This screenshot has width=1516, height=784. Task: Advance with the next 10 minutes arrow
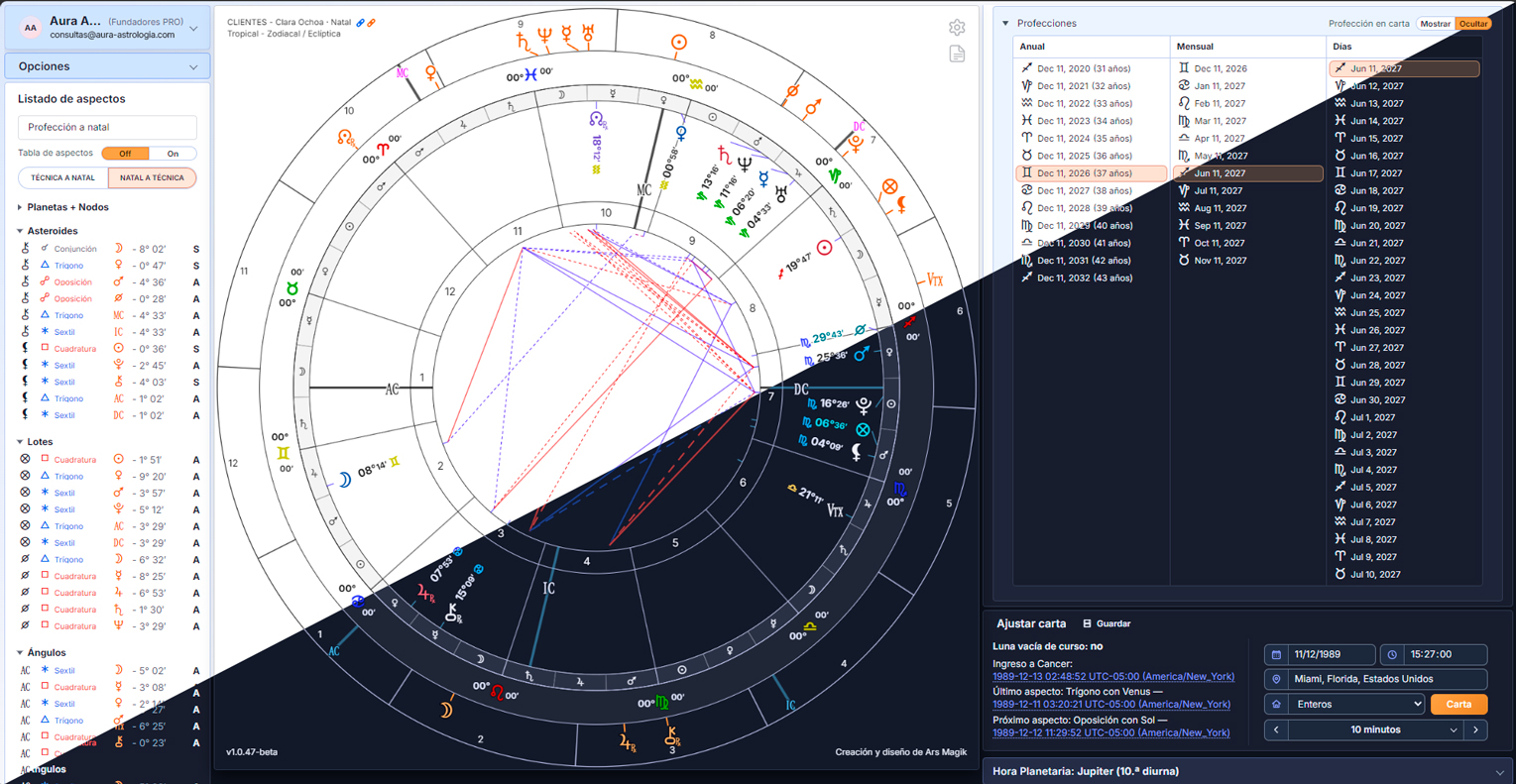pos(1476,729)
